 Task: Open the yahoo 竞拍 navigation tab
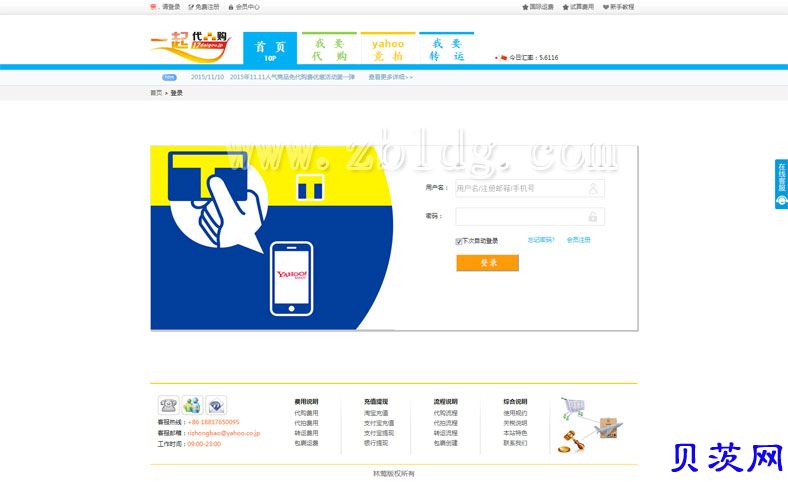(x=387, y=49)
